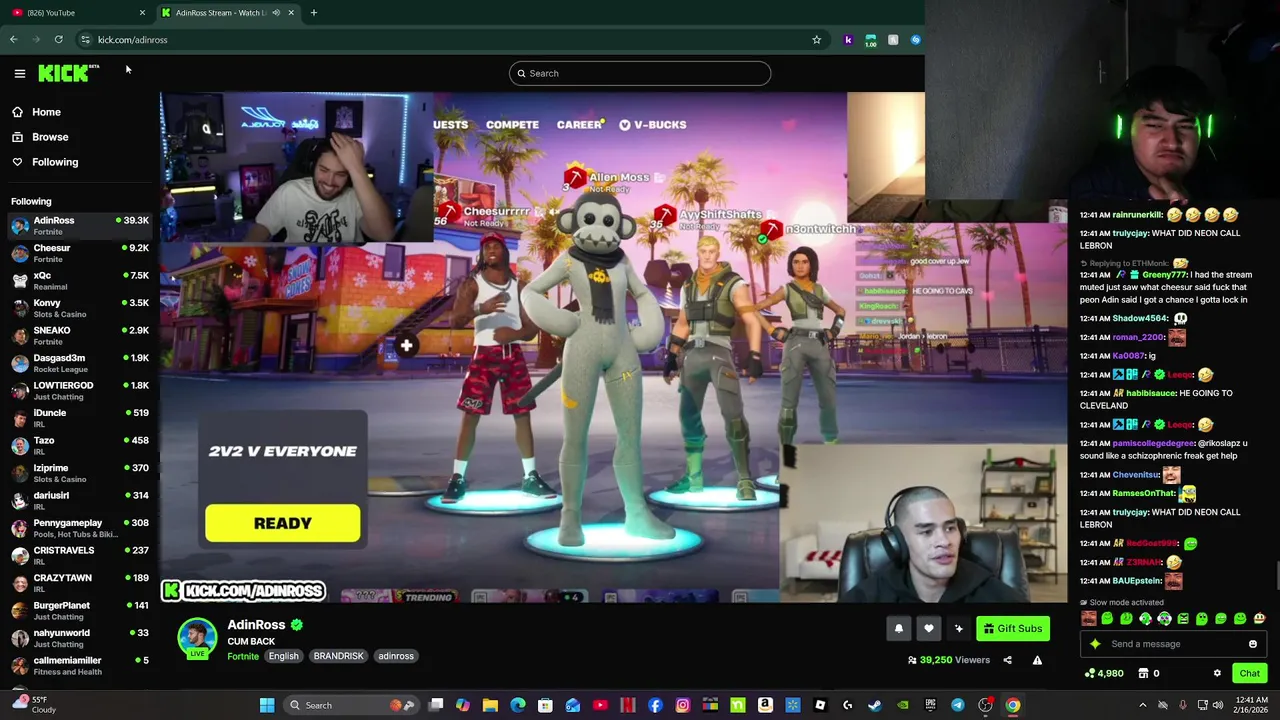Screen dimensions: 1280x720
Task: Open LOWTIERGOD channel in following list
Action: 80,391
